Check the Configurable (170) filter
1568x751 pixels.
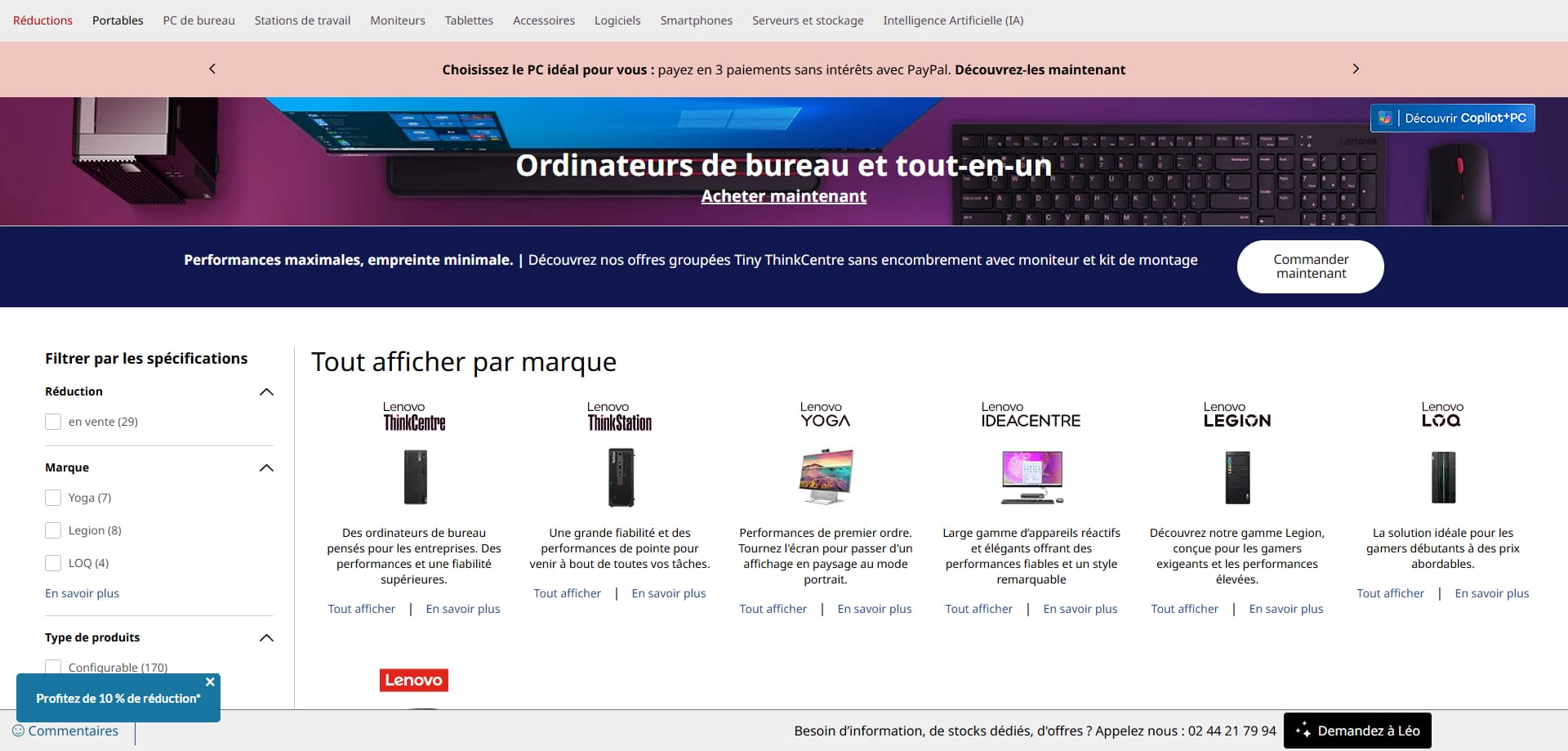click(53, 667)
